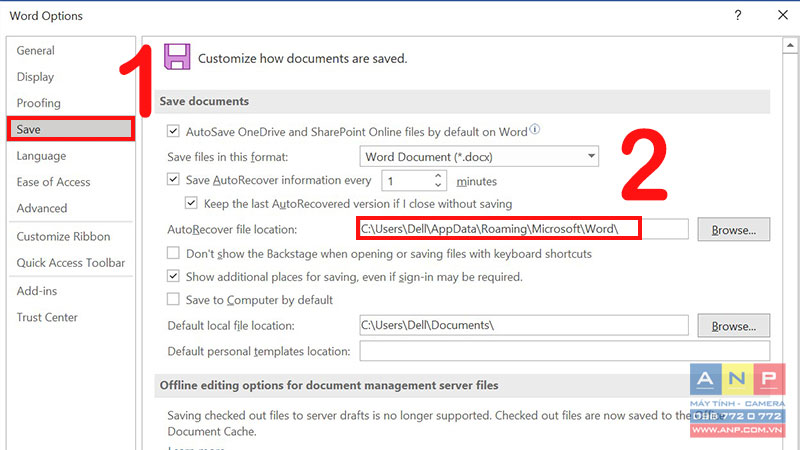Select the Save category
This screenshot has height=450, width=800.
click(71, 129)
